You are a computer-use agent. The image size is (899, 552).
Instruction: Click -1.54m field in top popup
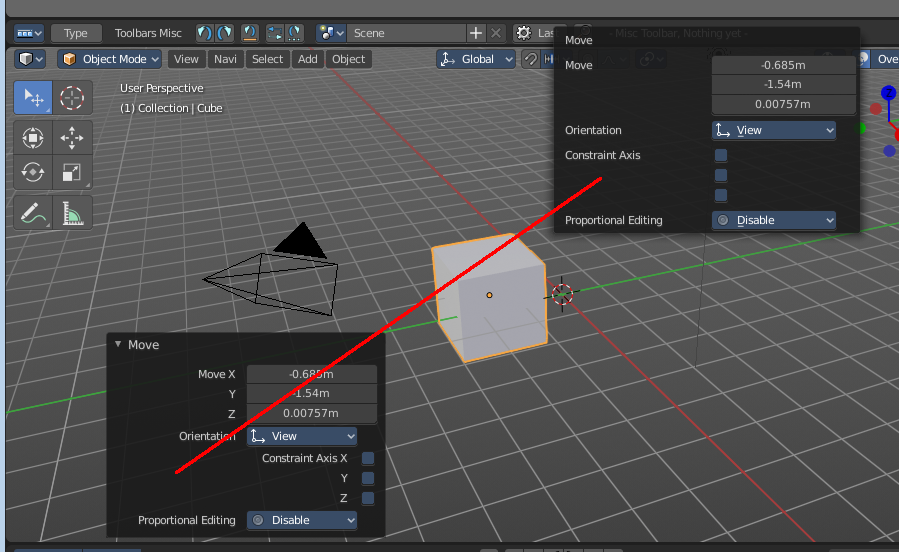pos(784,84)
